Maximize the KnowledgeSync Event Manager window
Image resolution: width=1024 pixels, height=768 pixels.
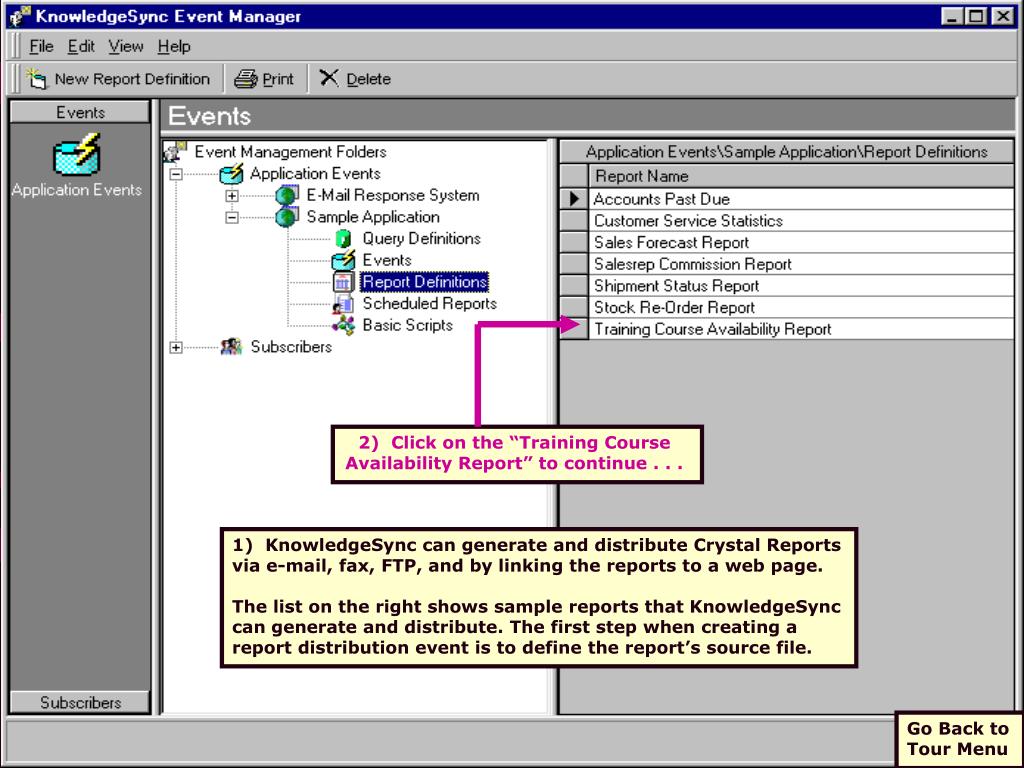tap(976, 16)
